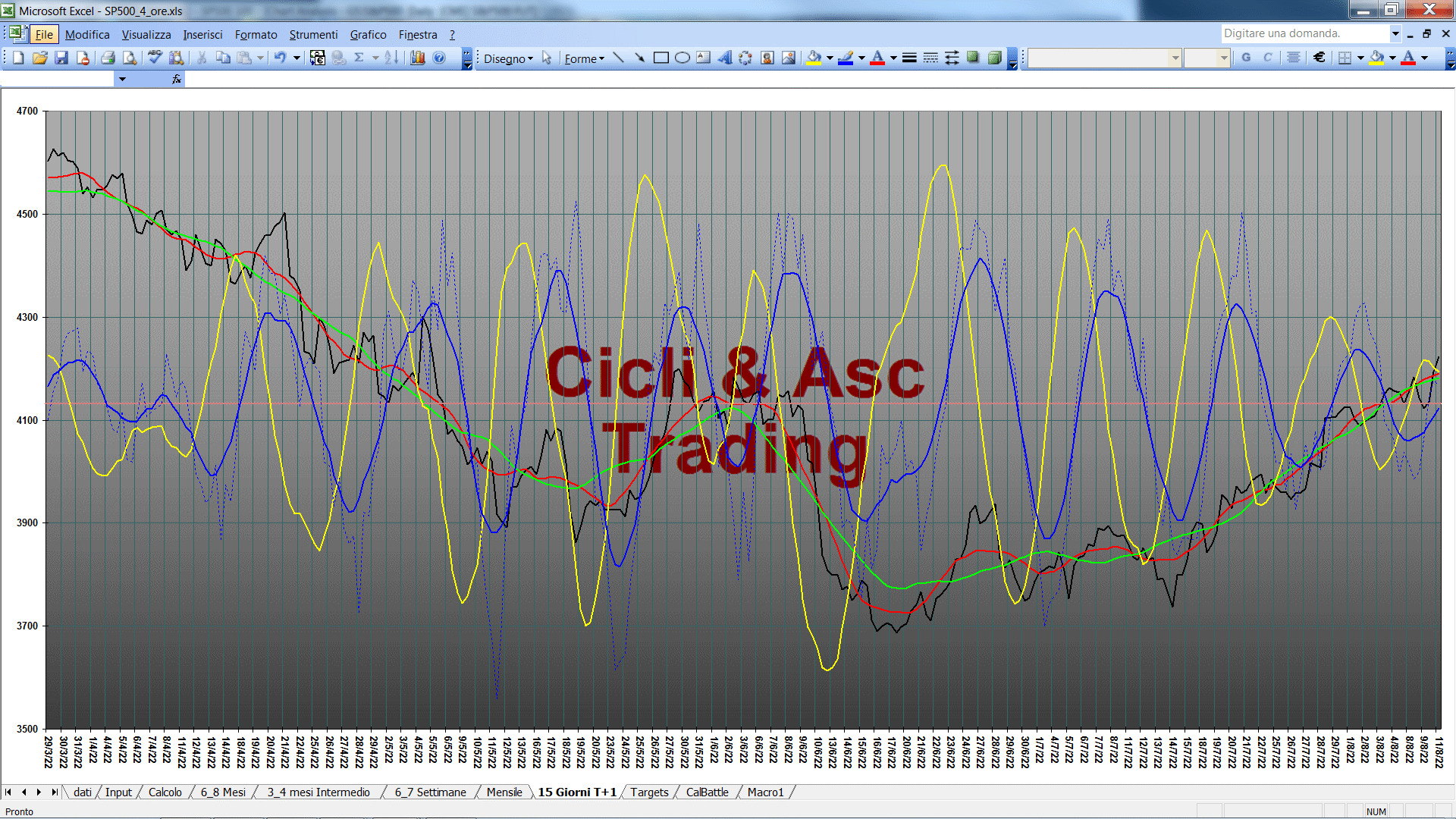Switch to the Mensile sheet tab

point(504,792)
